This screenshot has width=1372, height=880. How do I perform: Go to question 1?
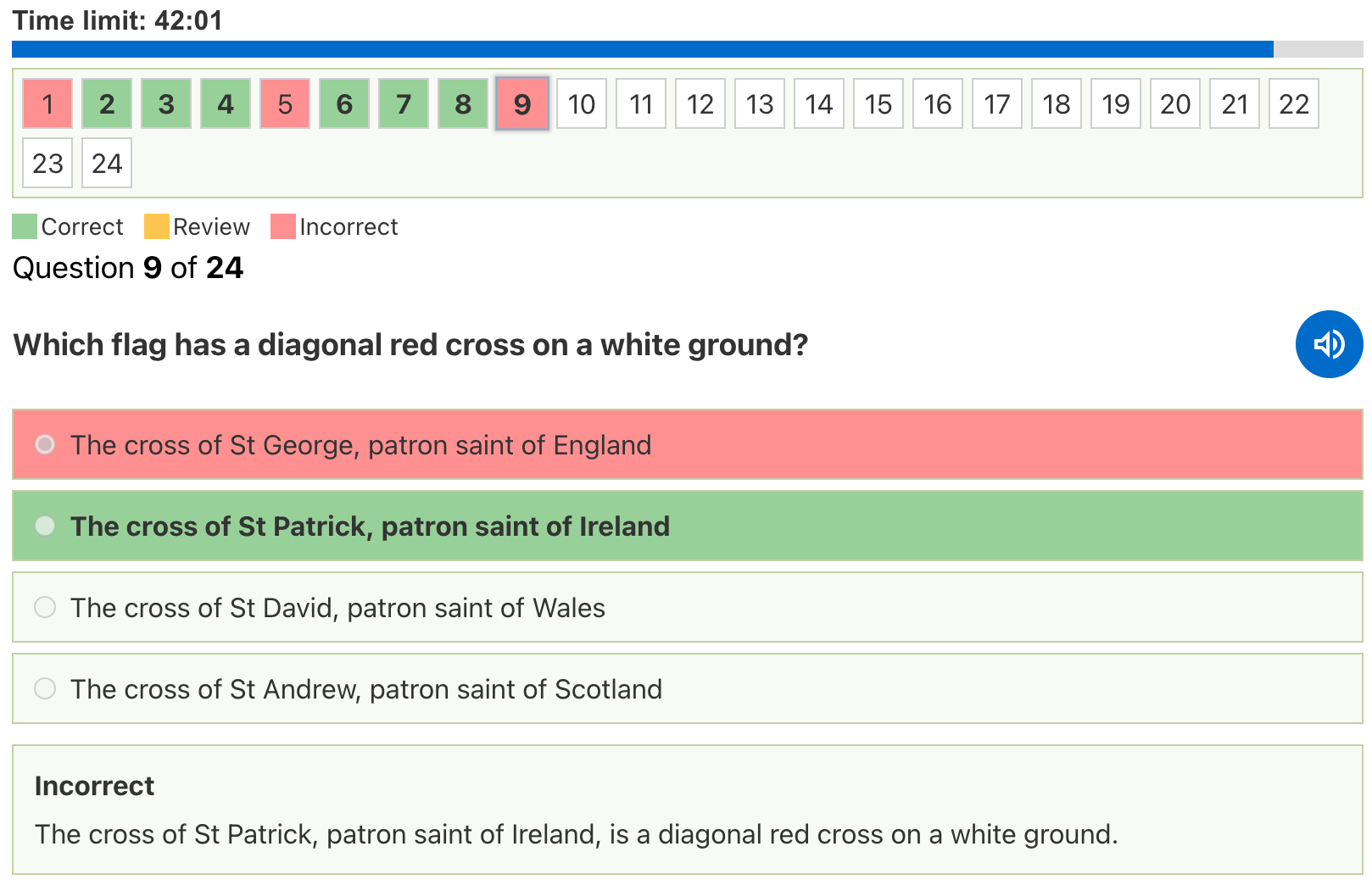click(x=47, y=103)
